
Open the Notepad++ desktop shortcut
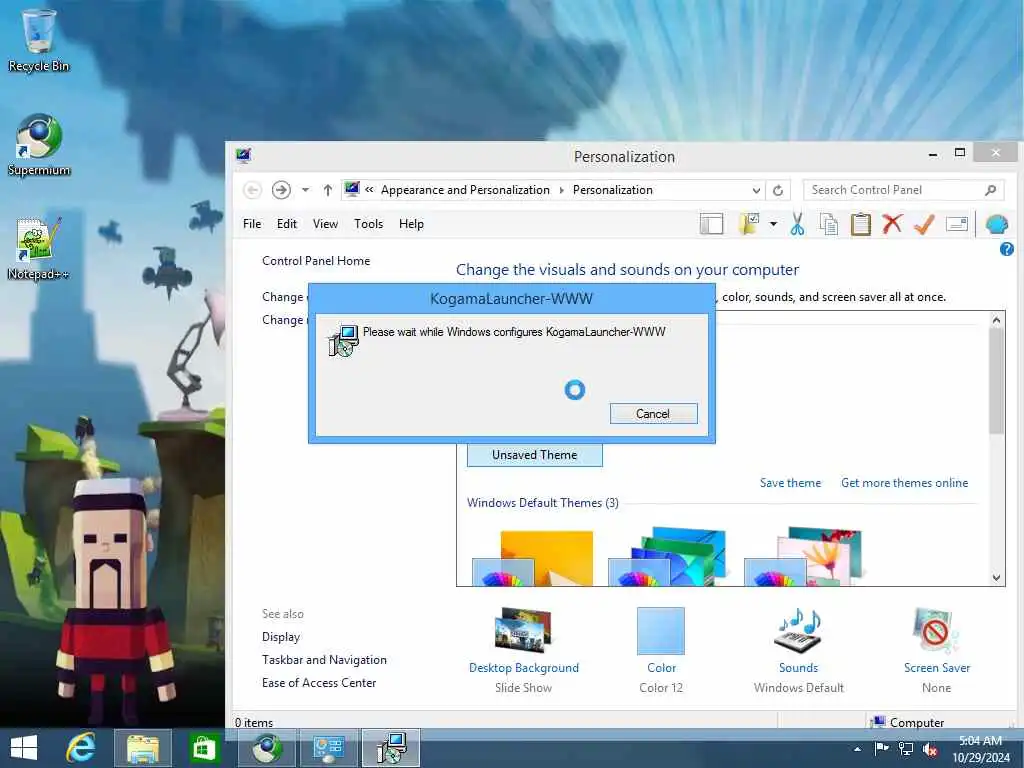point(39,249)
